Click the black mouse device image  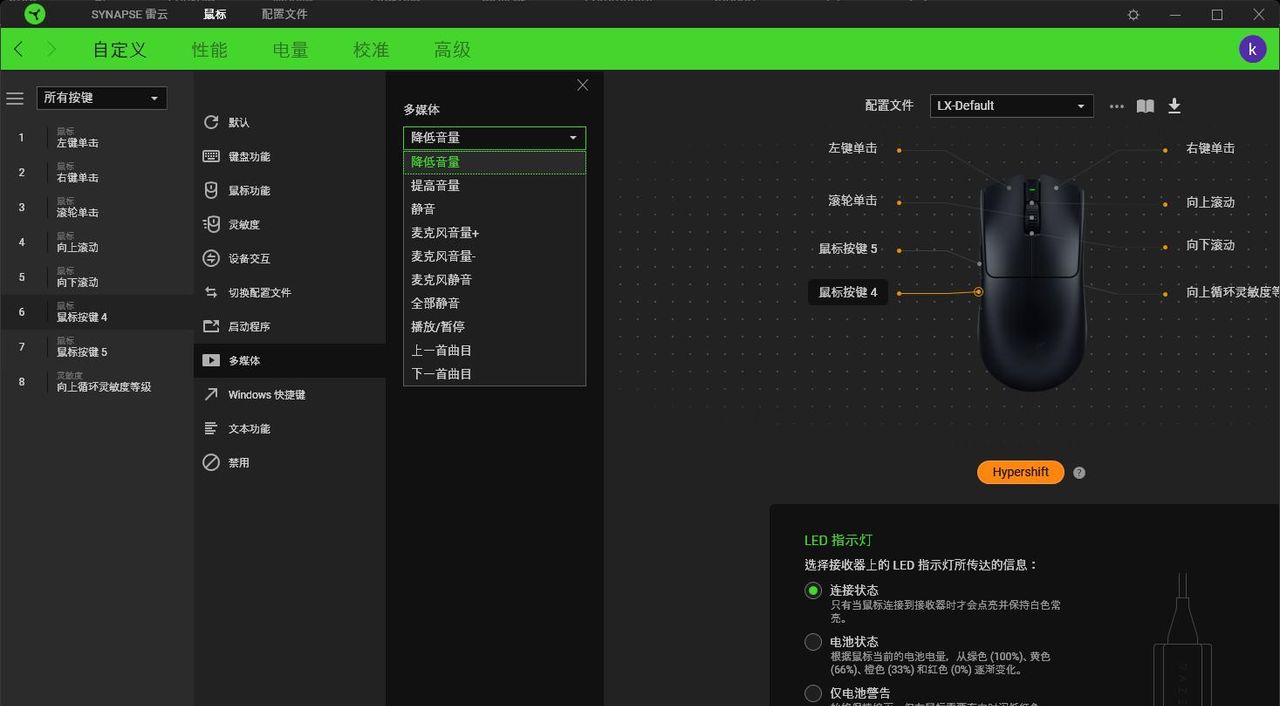click(x=1032, y=282)
